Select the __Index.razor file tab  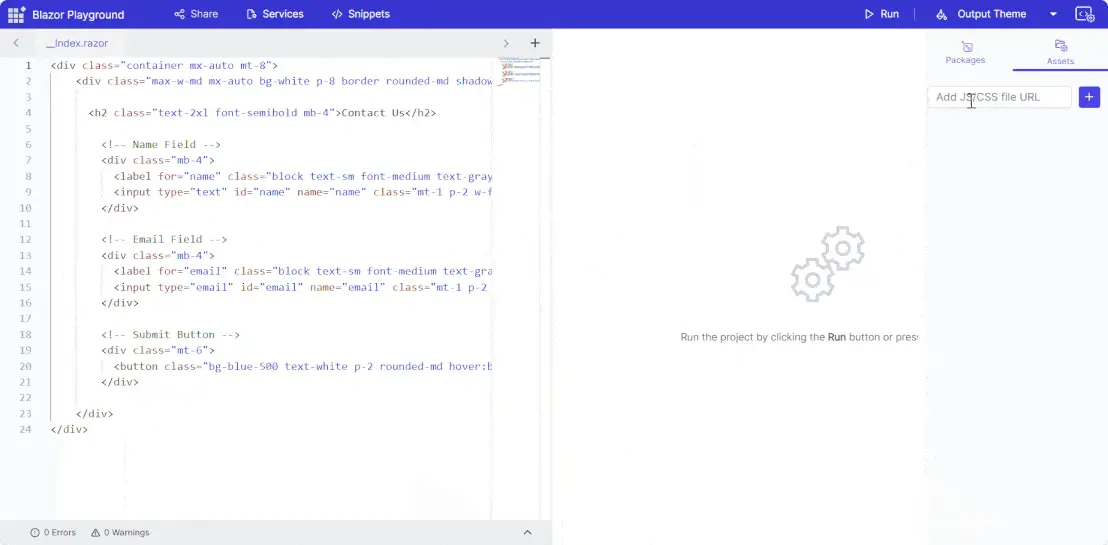click(77, 43)
